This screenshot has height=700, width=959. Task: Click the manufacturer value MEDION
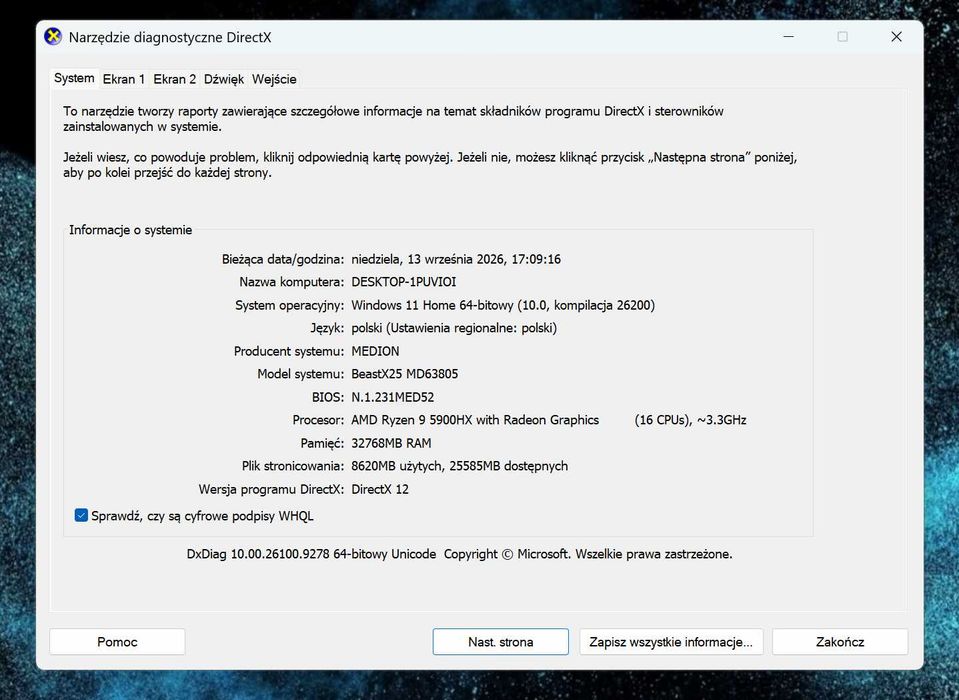pos(375,351)
